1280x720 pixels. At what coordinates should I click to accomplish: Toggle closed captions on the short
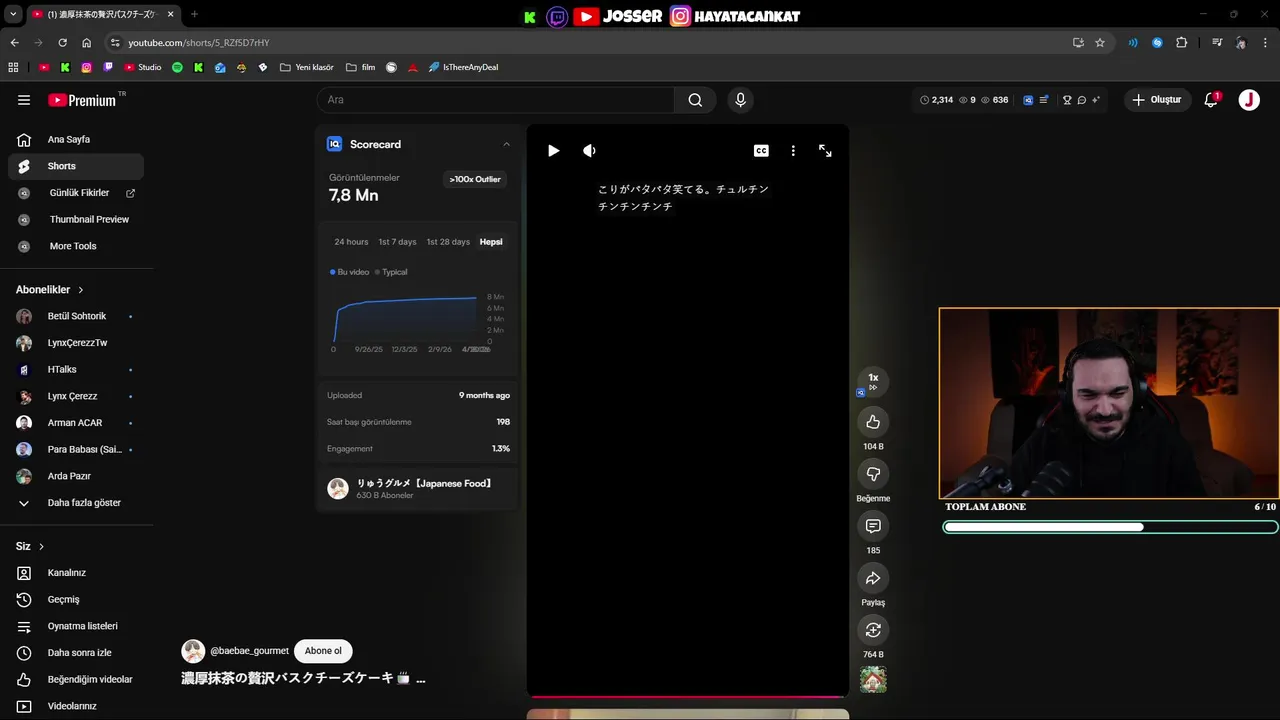point(761,151)
